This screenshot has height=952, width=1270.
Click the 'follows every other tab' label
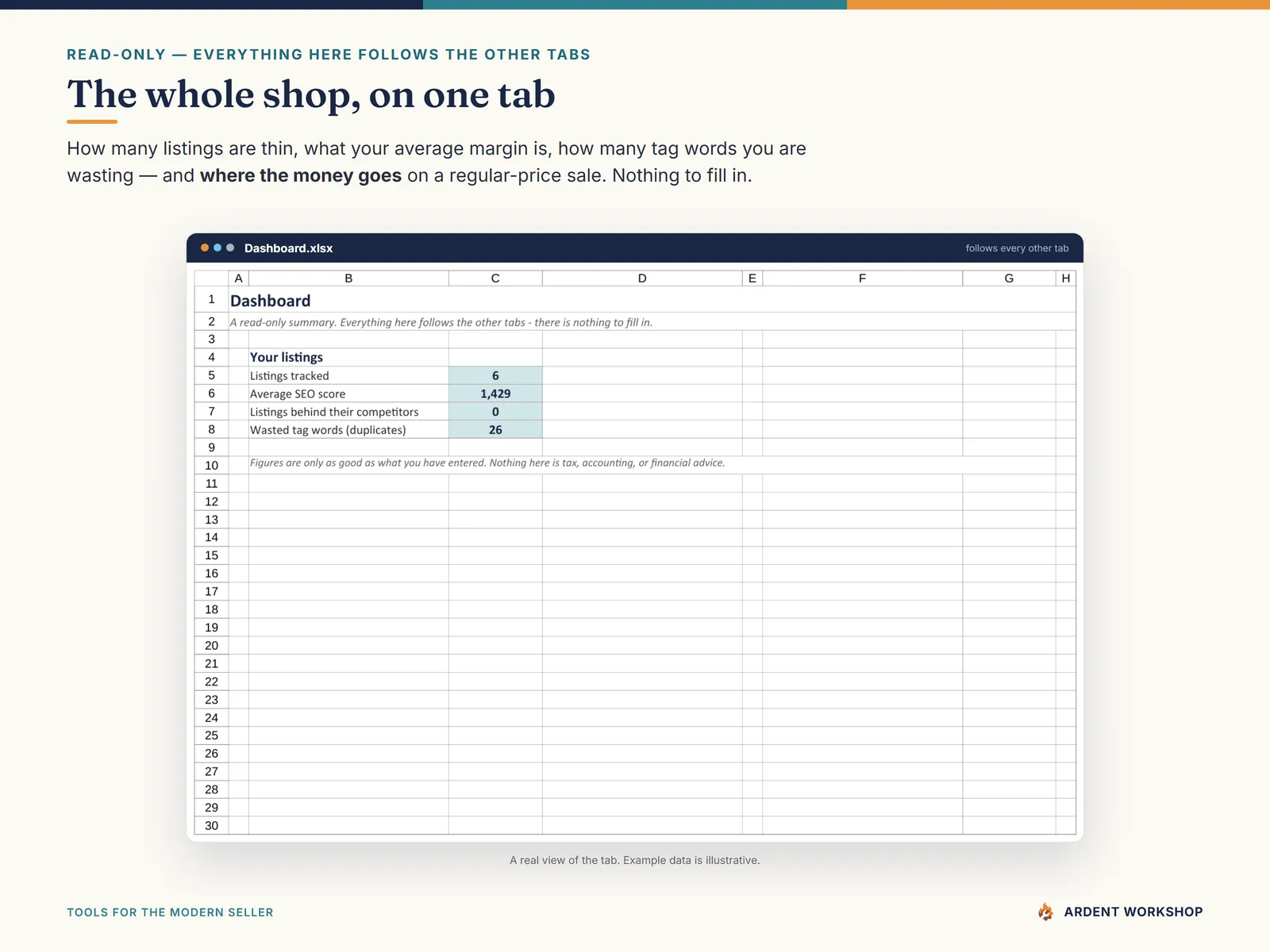click(x=1017, y=248)
